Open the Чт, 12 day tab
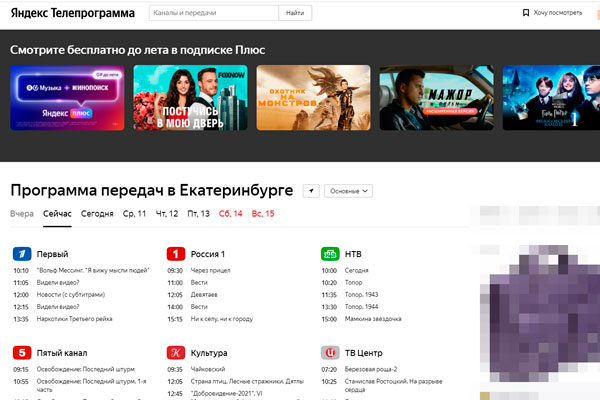Image resolution: width=600 pixels, height=400 pixels. tap(167, 214)
